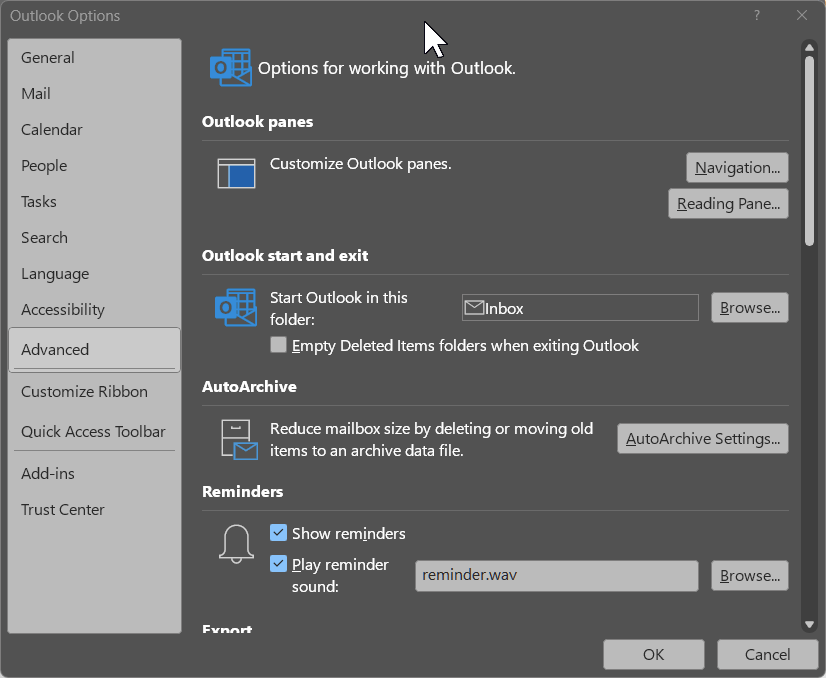Viewport: 826px width, 678px height.
Task: Go to the People options category
Action: [95, 165]
